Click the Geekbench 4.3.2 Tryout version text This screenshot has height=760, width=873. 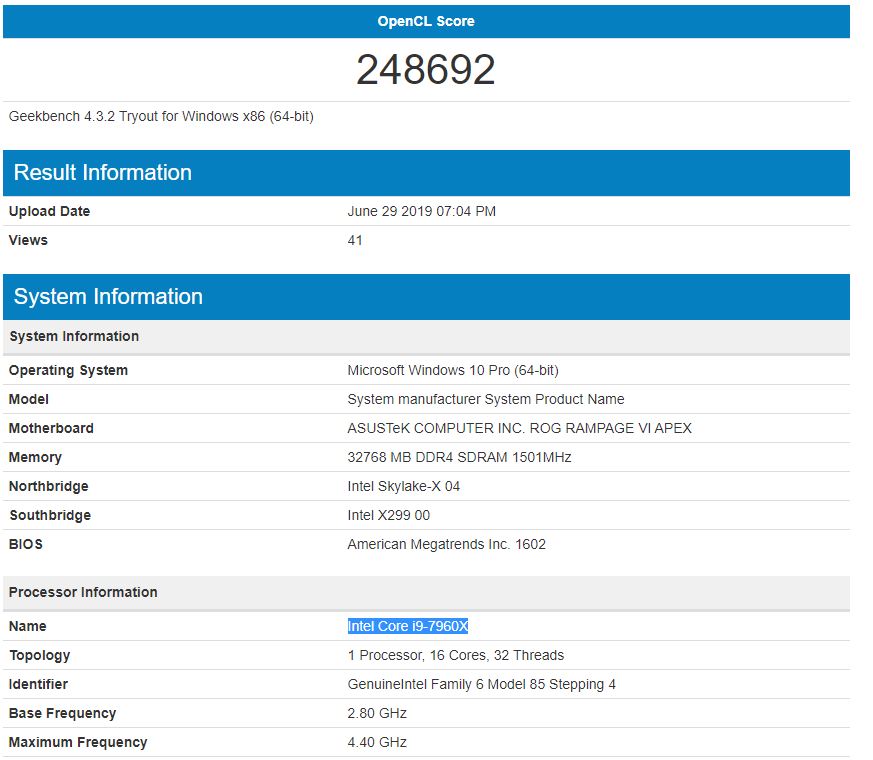161,116
